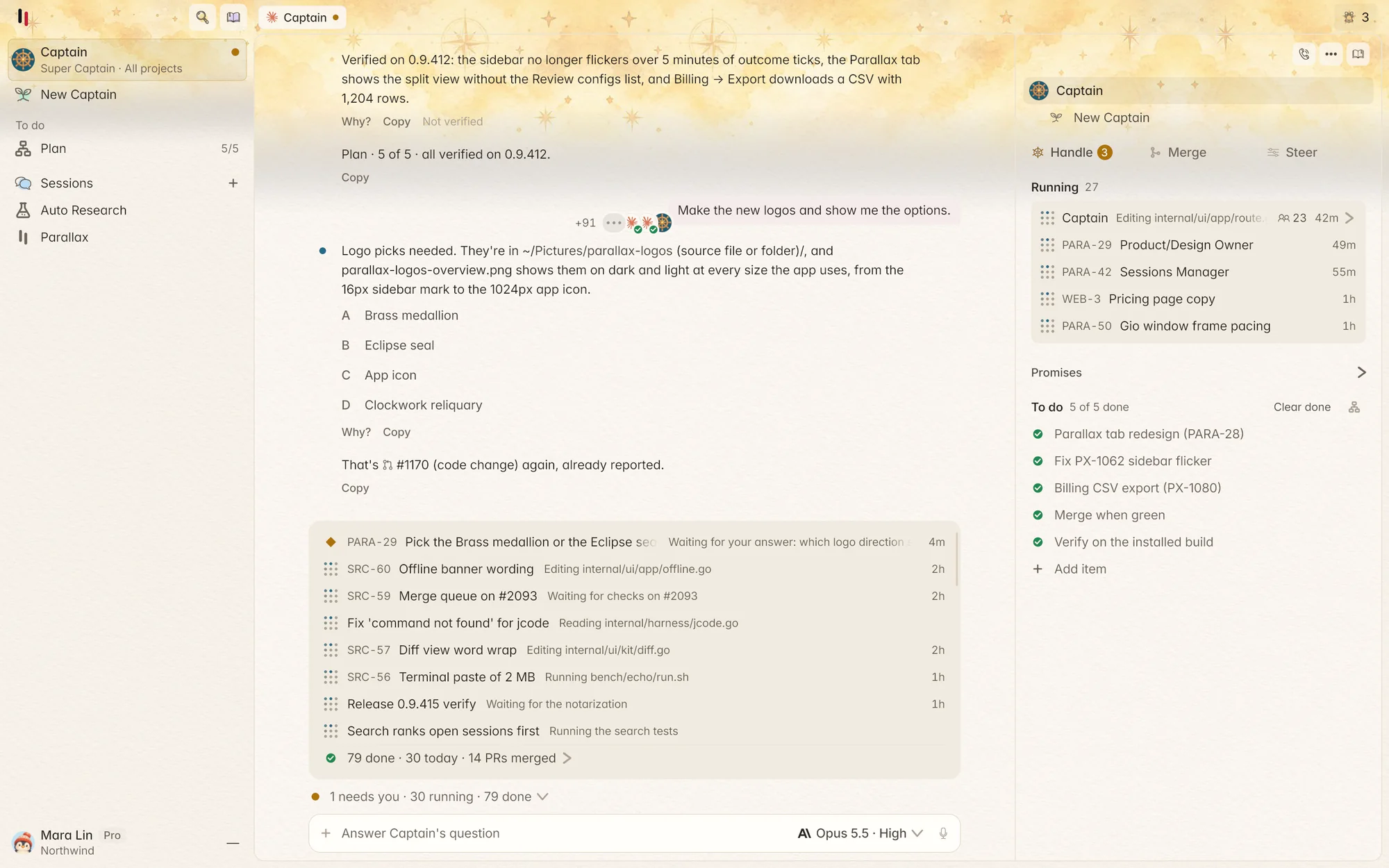Viewport: 1389px width, 868px height.
Task: Switch to the Handle tab
Action: (1072, 153)
